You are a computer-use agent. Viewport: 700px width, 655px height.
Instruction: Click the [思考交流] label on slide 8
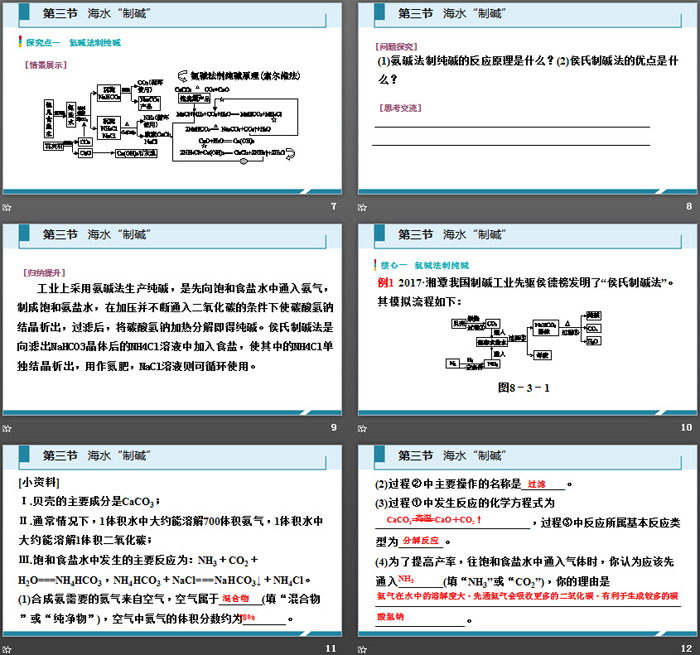[400, 108]
